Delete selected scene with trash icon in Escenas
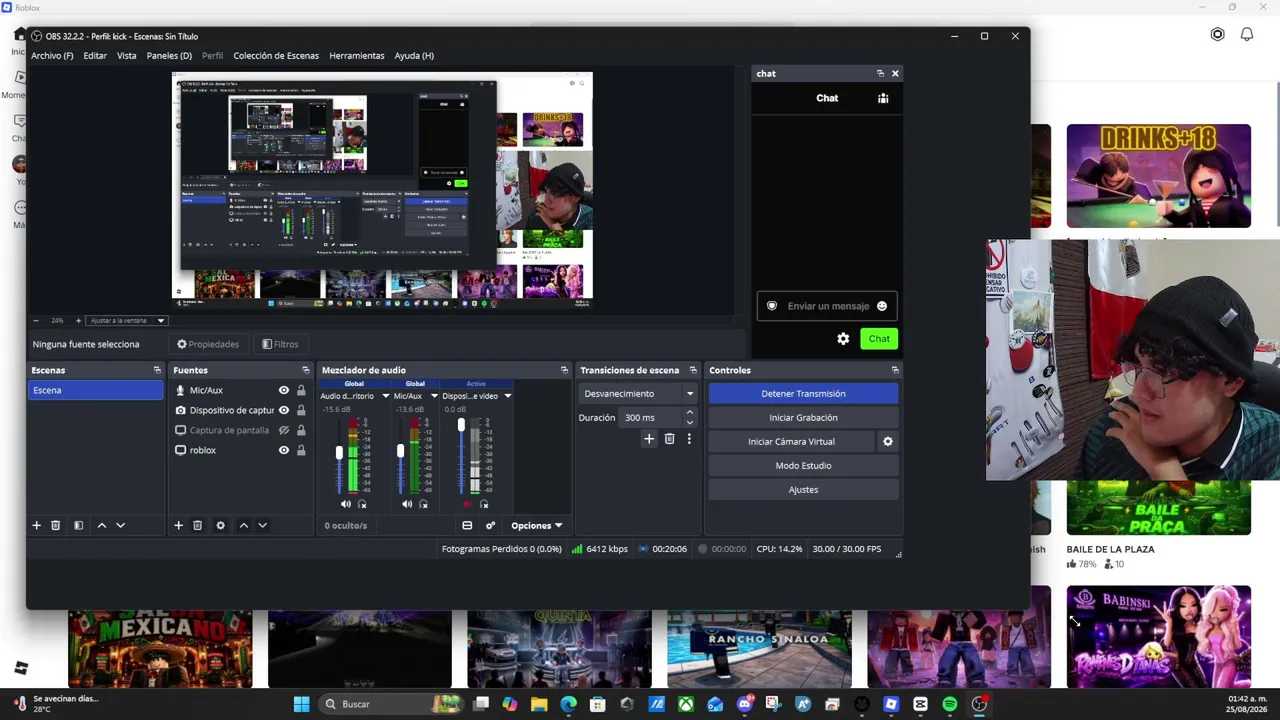 click(x=56, y=525)
